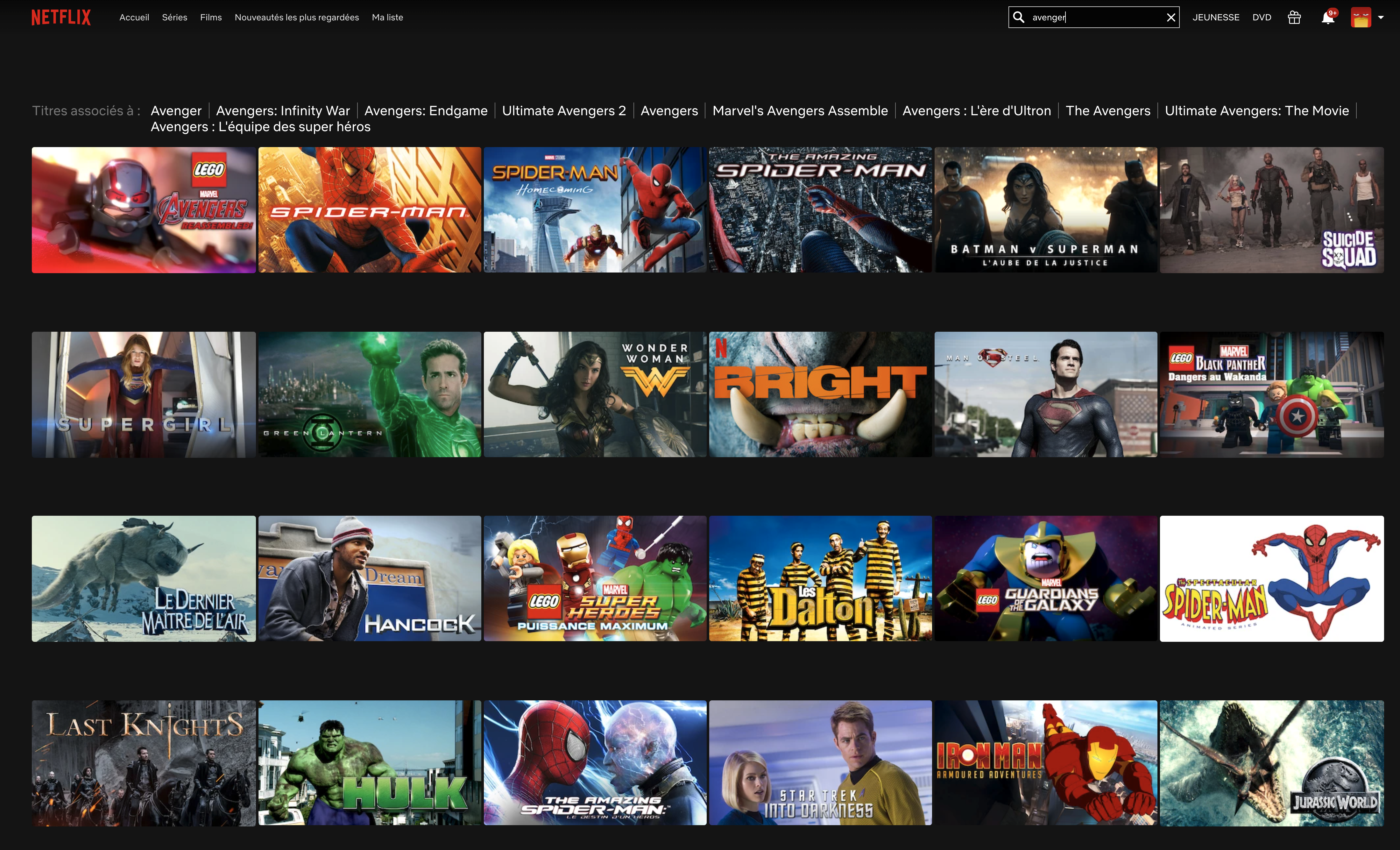Image resolution: width=1400 pixels, height=850 pixels.
Task: Open Suicide Squad thumbnail
Action: point(1272,210)
